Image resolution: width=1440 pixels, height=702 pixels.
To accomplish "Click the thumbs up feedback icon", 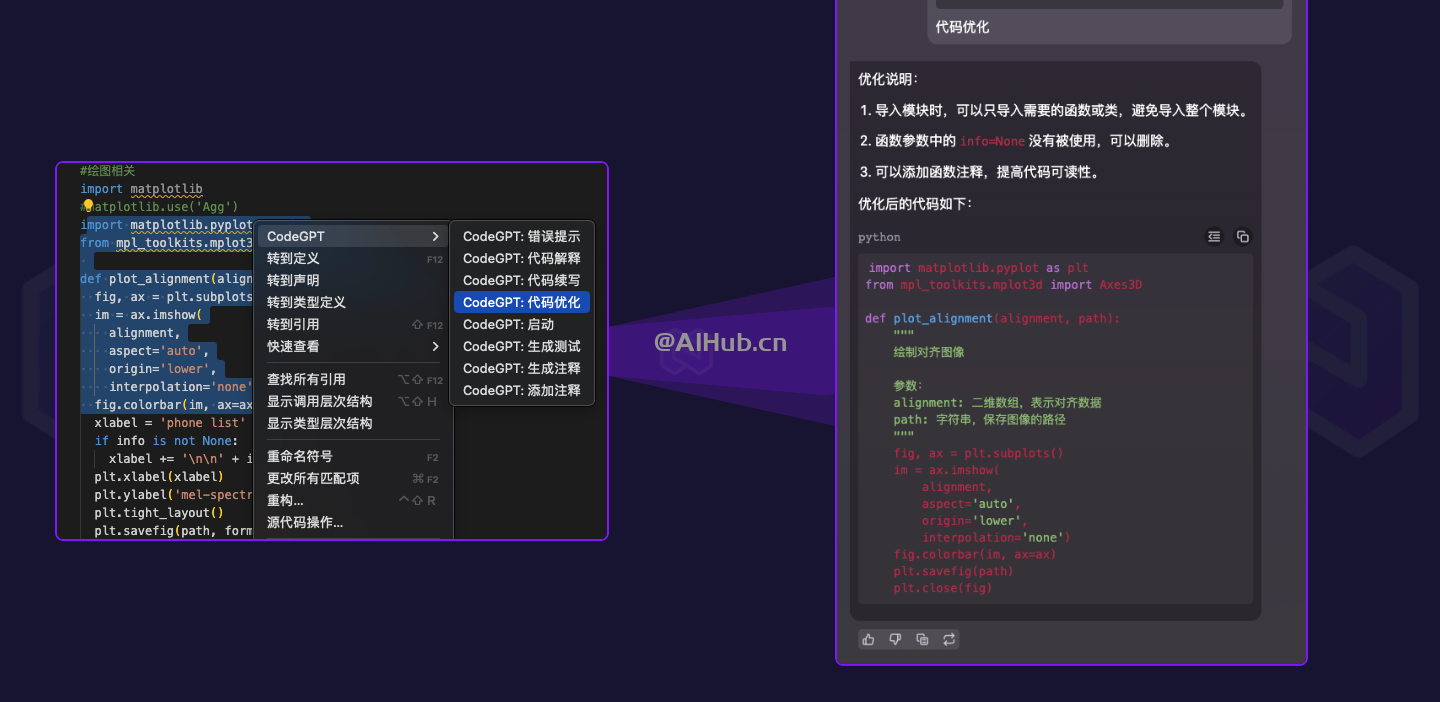I will (x=868, y=639).
